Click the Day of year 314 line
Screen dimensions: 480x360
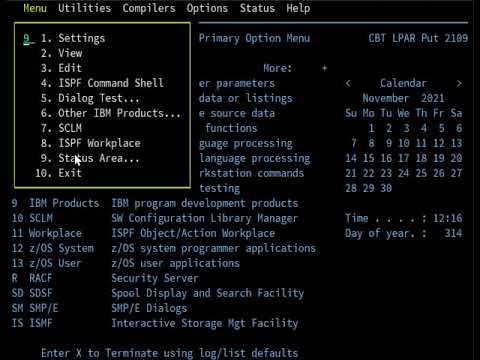pyautogui.click(x=403, y=233)
